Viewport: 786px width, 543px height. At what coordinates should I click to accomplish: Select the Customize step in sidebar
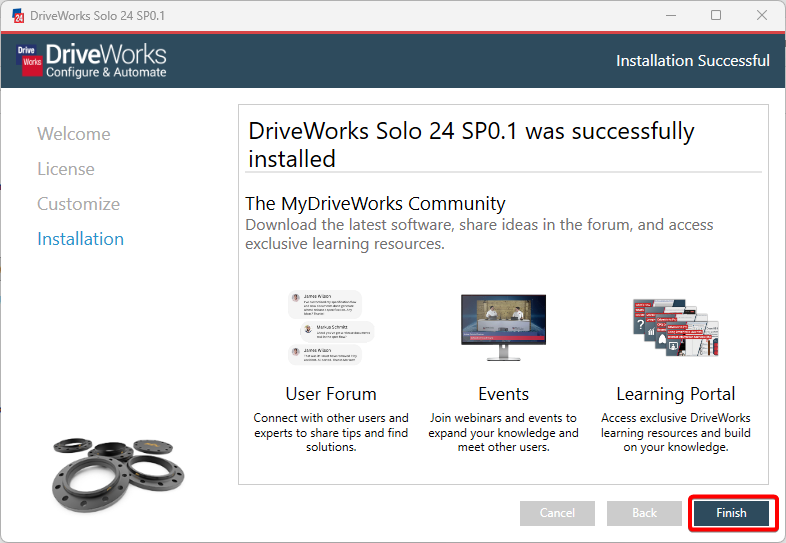(x=78, y=204)
